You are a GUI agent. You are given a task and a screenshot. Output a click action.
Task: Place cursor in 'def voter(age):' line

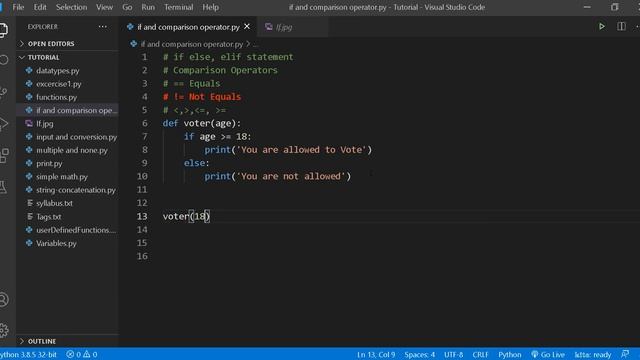(x=202, y=123)
